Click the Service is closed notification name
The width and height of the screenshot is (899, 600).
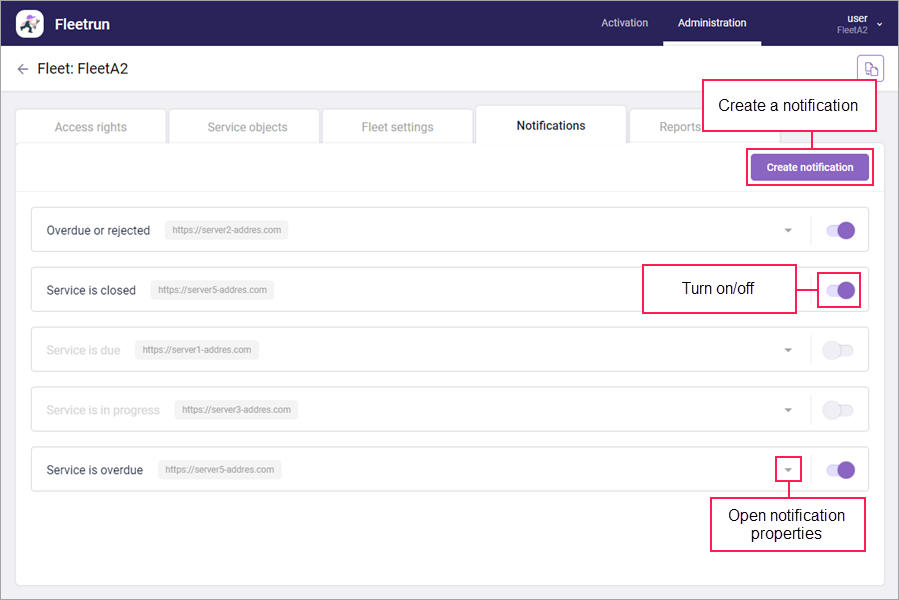(91, 290)
